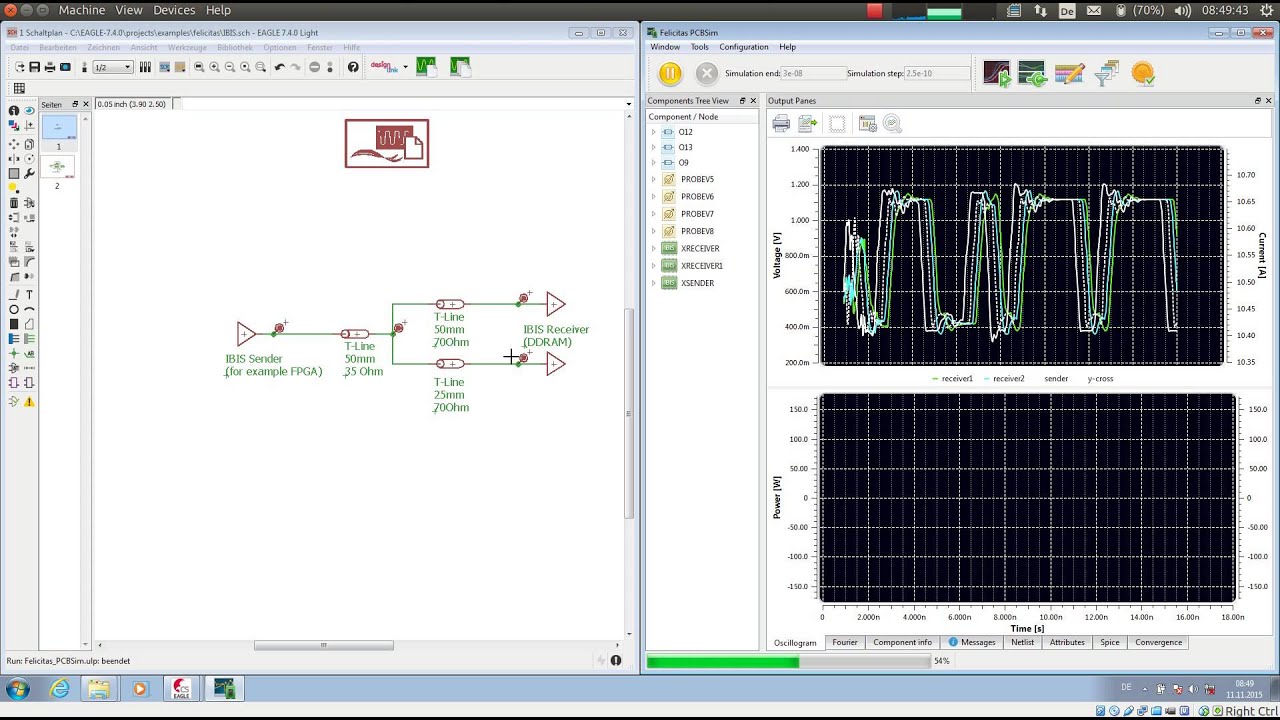Open the host Devices menu
The image size is (1280, 720).
pos(174,10)
